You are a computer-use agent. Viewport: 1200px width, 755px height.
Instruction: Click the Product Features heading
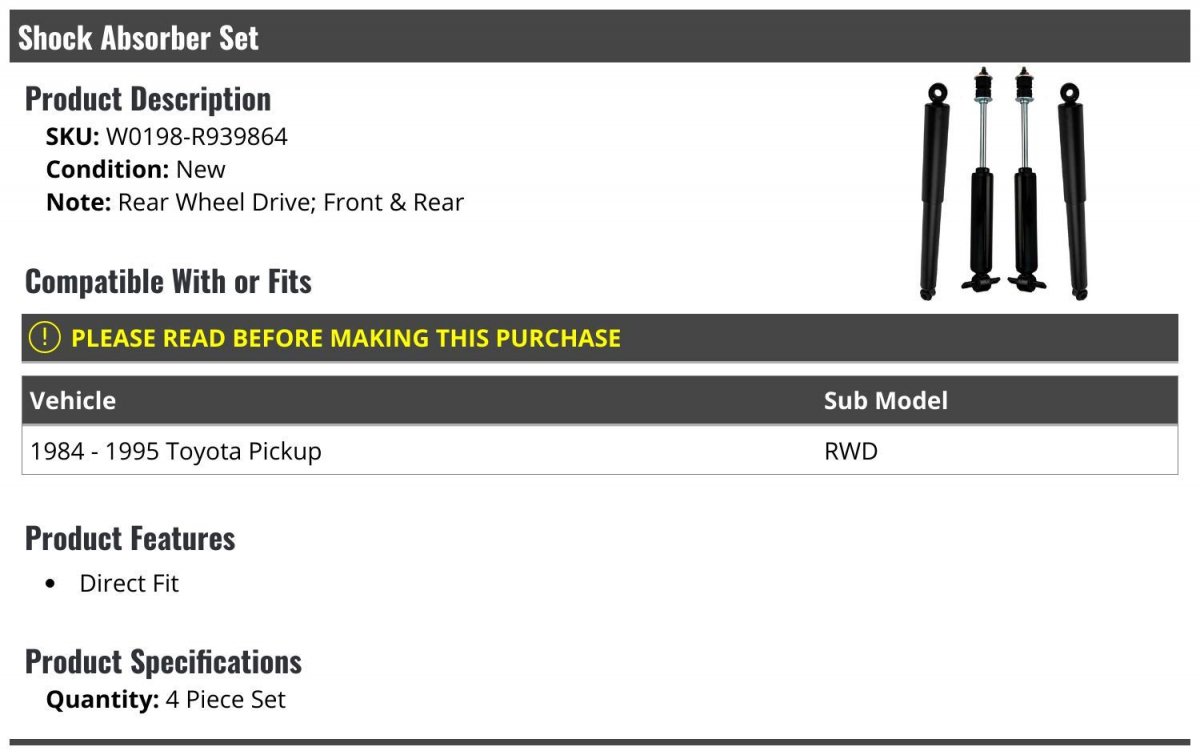point(130,538)
